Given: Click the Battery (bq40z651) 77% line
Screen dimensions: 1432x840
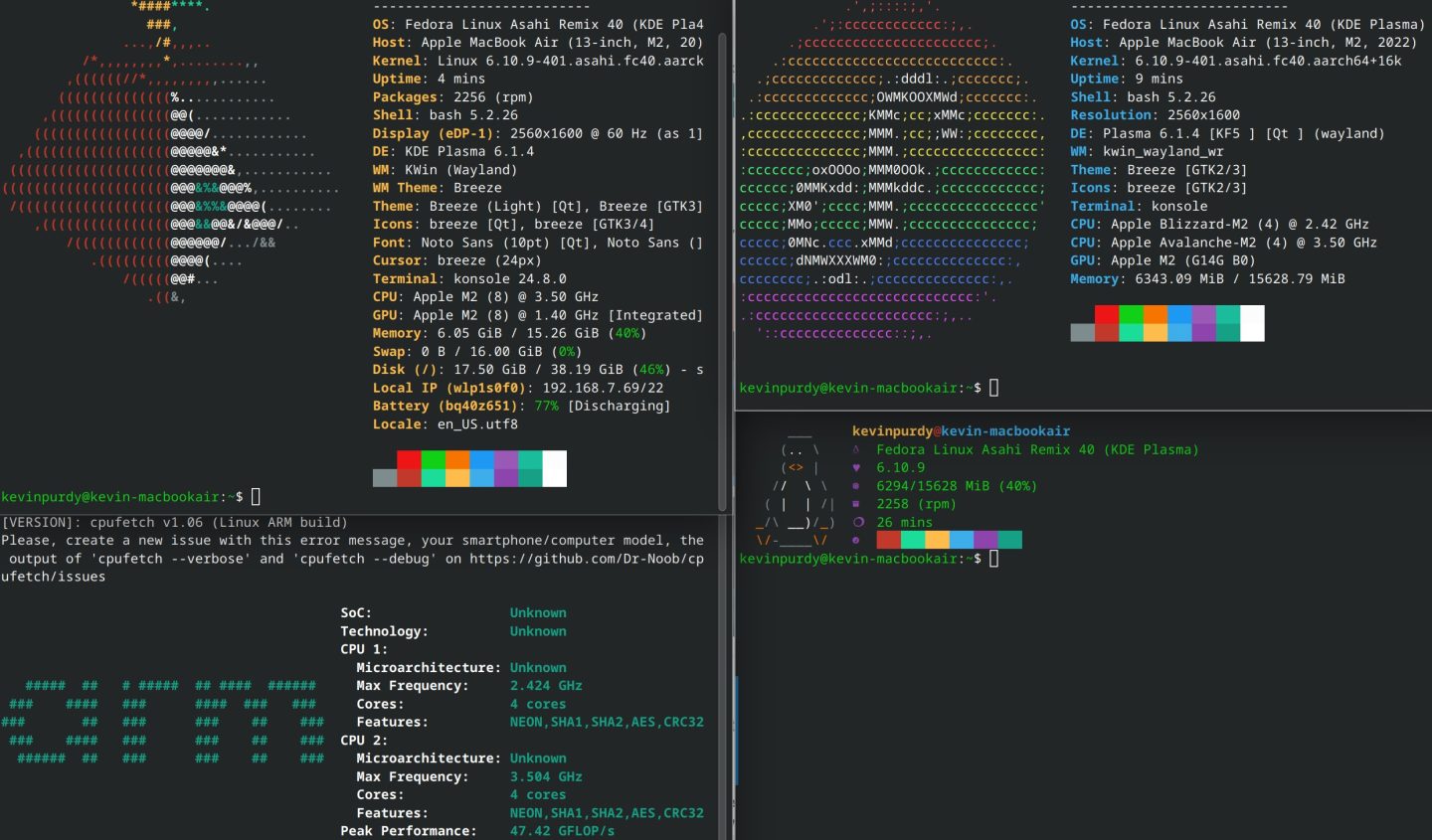Looking at the screenshot, I should click(517, 406).
